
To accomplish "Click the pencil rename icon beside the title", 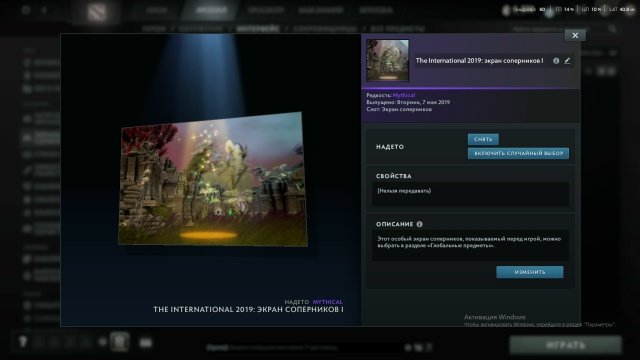I will (567, 61).
